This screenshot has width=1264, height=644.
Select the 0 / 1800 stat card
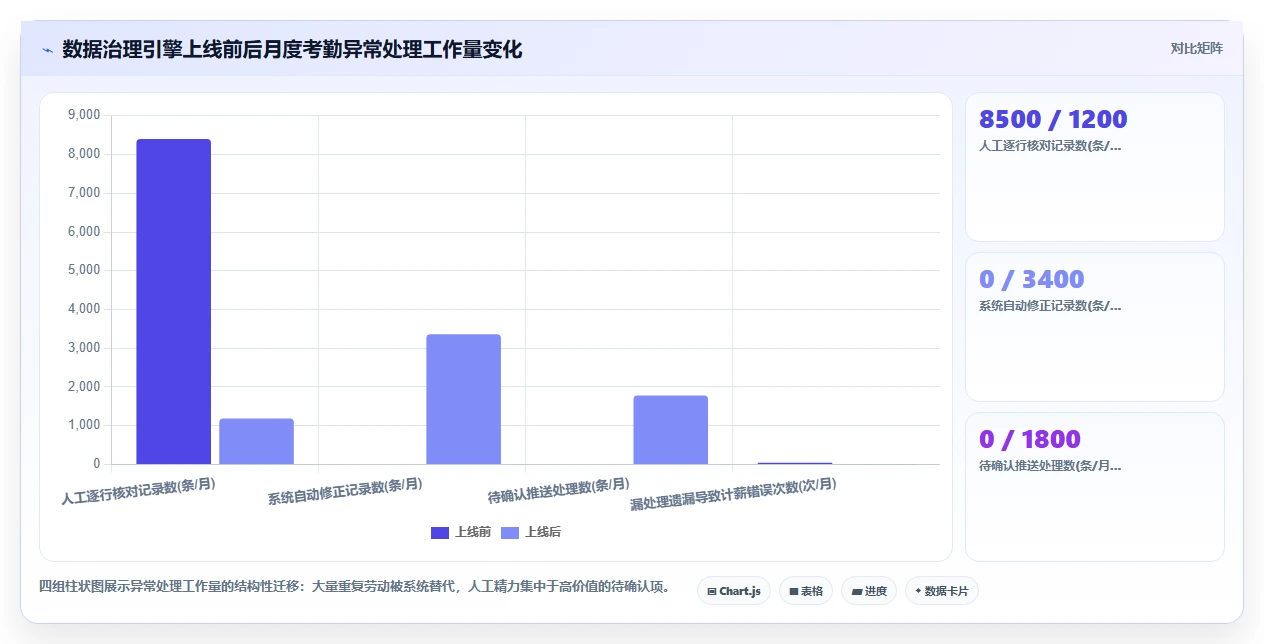(x=1094, y=487)
